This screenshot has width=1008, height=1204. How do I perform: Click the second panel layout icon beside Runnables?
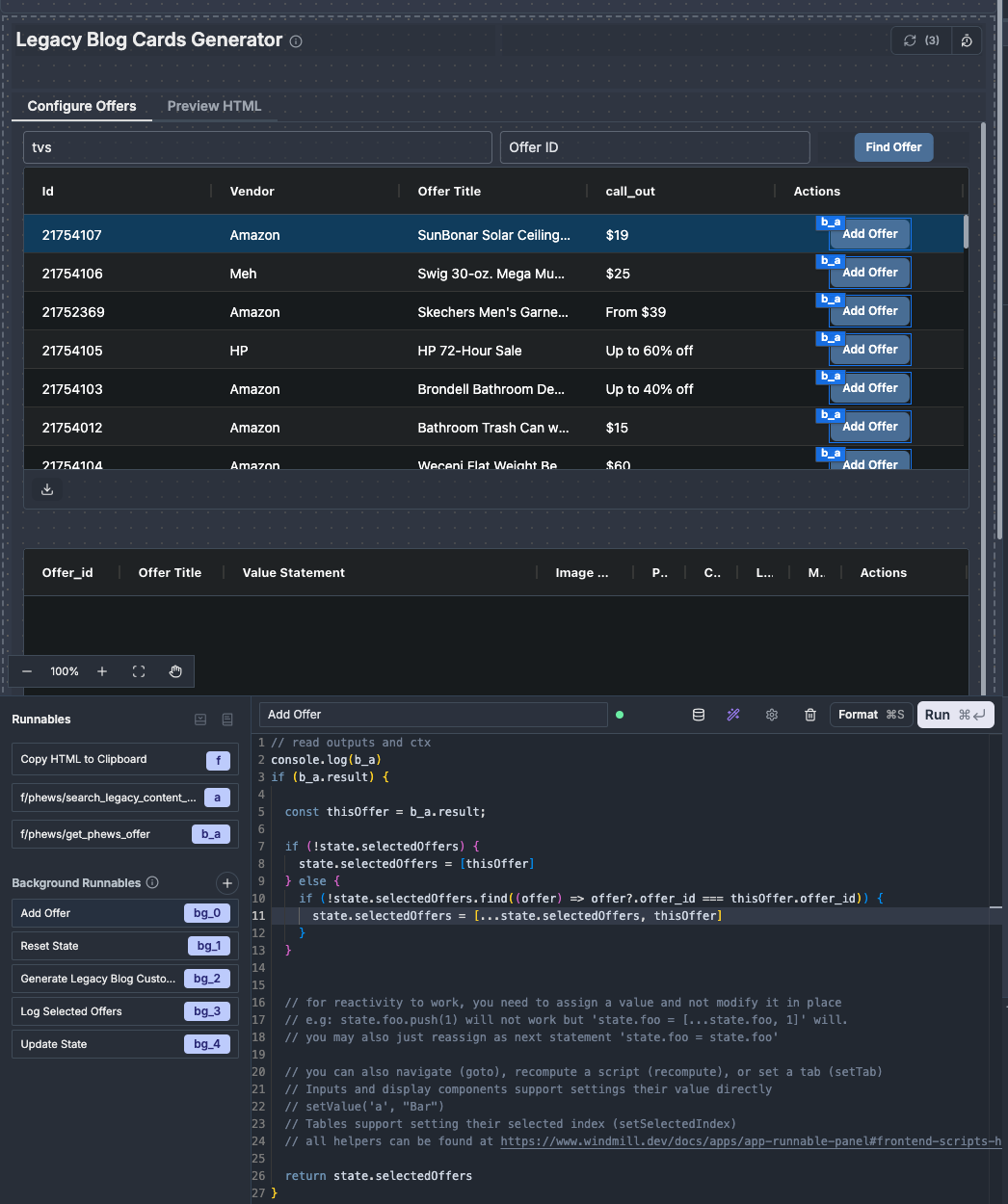coord(227,720)
